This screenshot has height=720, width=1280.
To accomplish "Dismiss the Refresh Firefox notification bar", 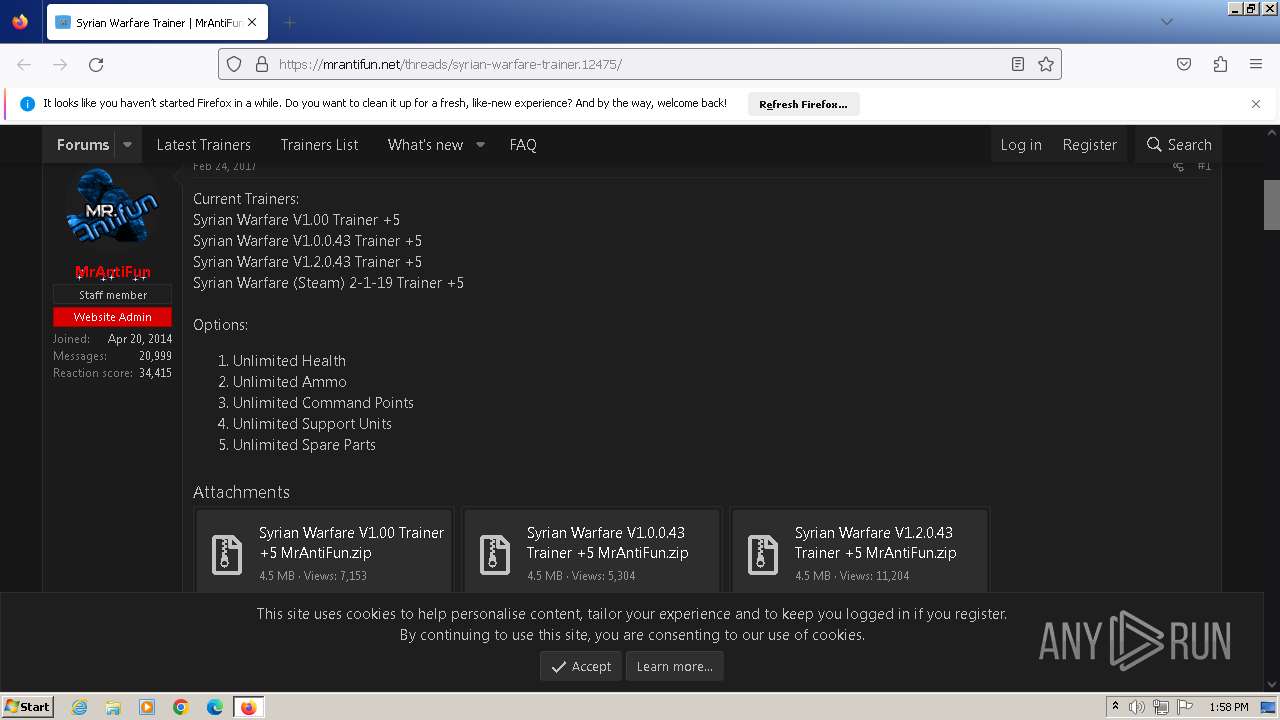I will pos(1256,104).
